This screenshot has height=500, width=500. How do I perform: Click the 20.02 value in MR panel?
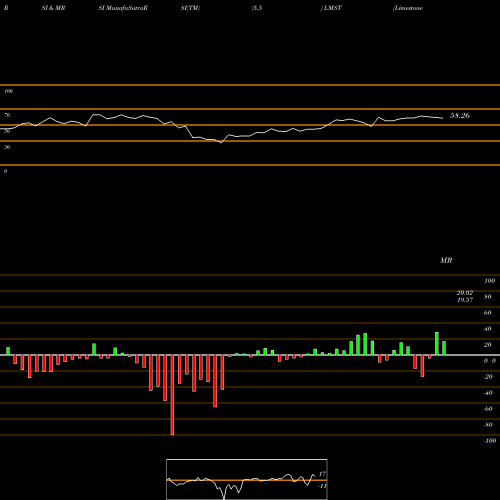tap(465, 293)
